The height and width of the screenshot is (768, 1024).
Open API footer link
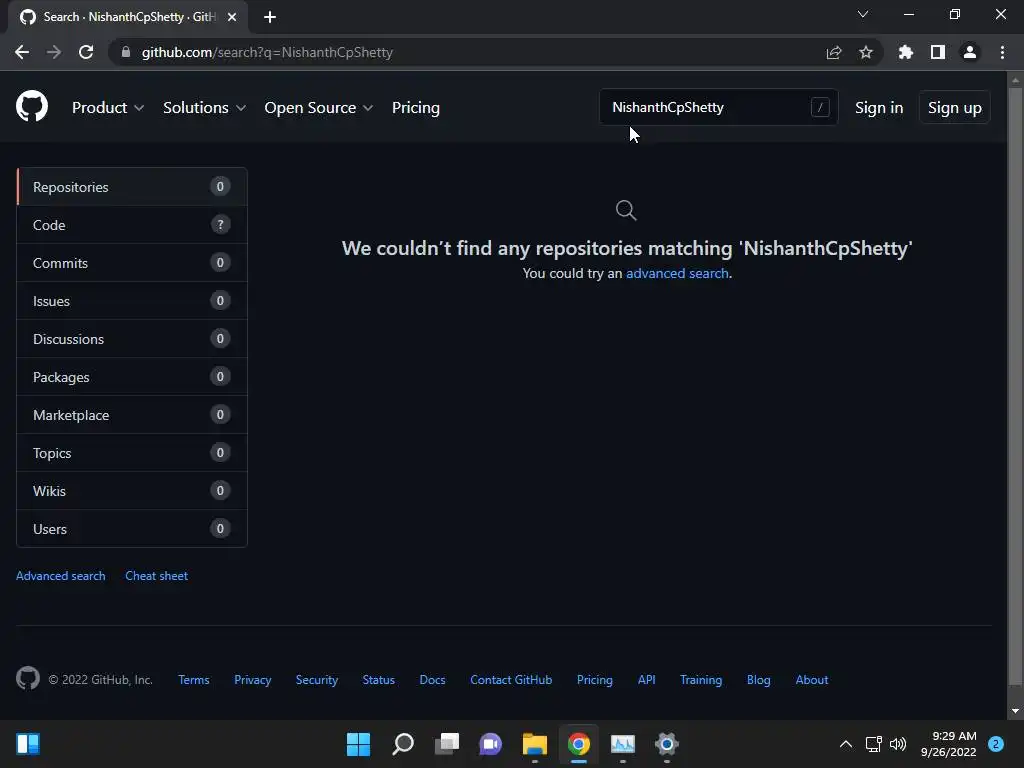point(647,680)
